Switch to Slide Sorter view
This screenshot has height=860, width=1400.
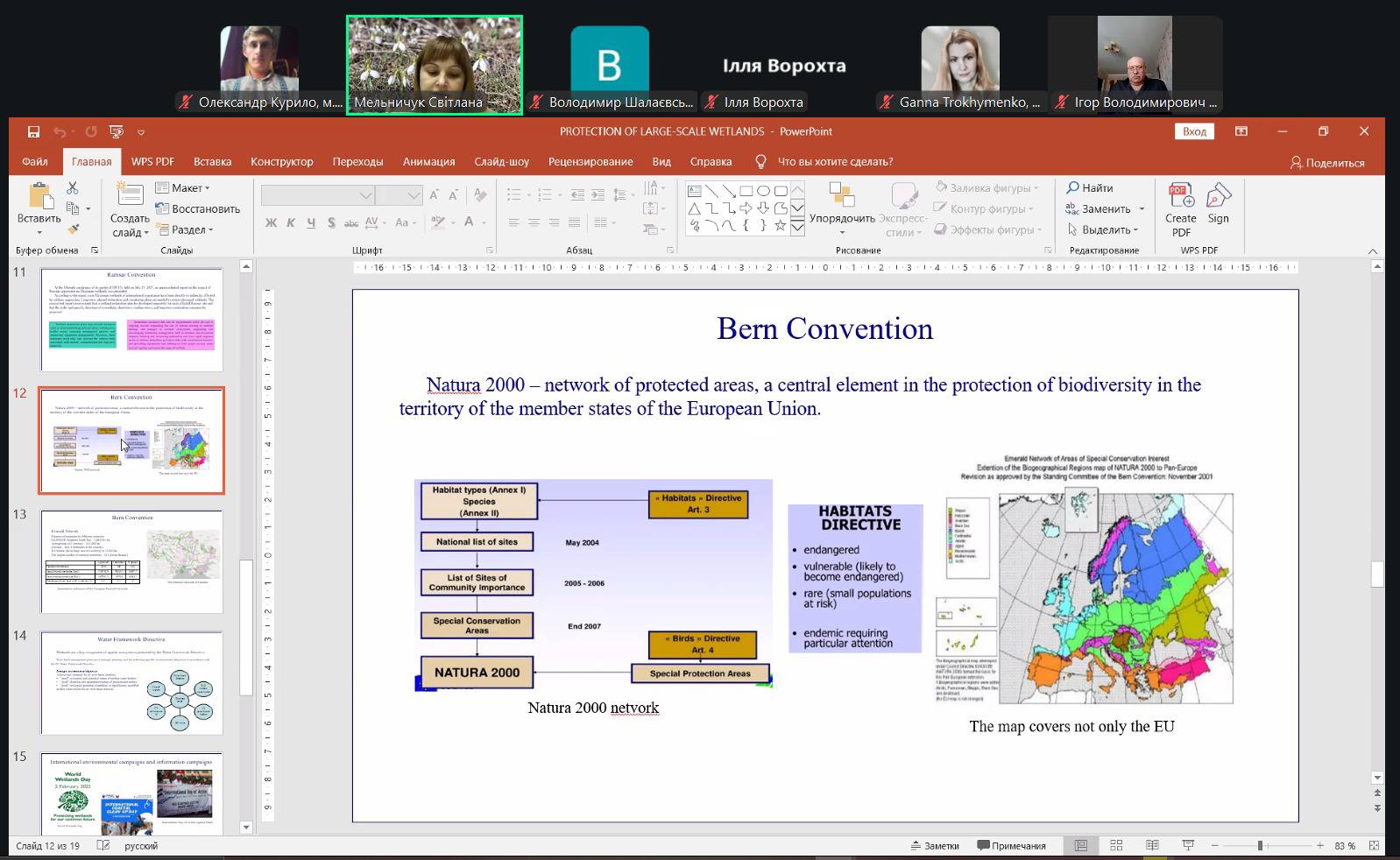(1116, 846)
